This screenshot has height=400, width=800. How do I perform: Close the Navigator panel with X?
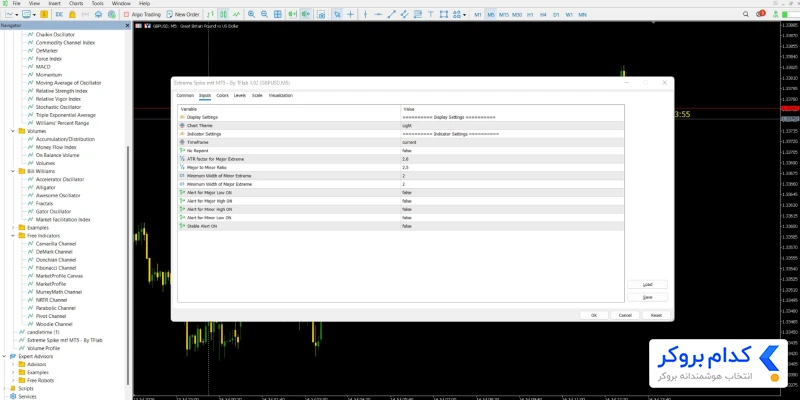tap(128, 25)
